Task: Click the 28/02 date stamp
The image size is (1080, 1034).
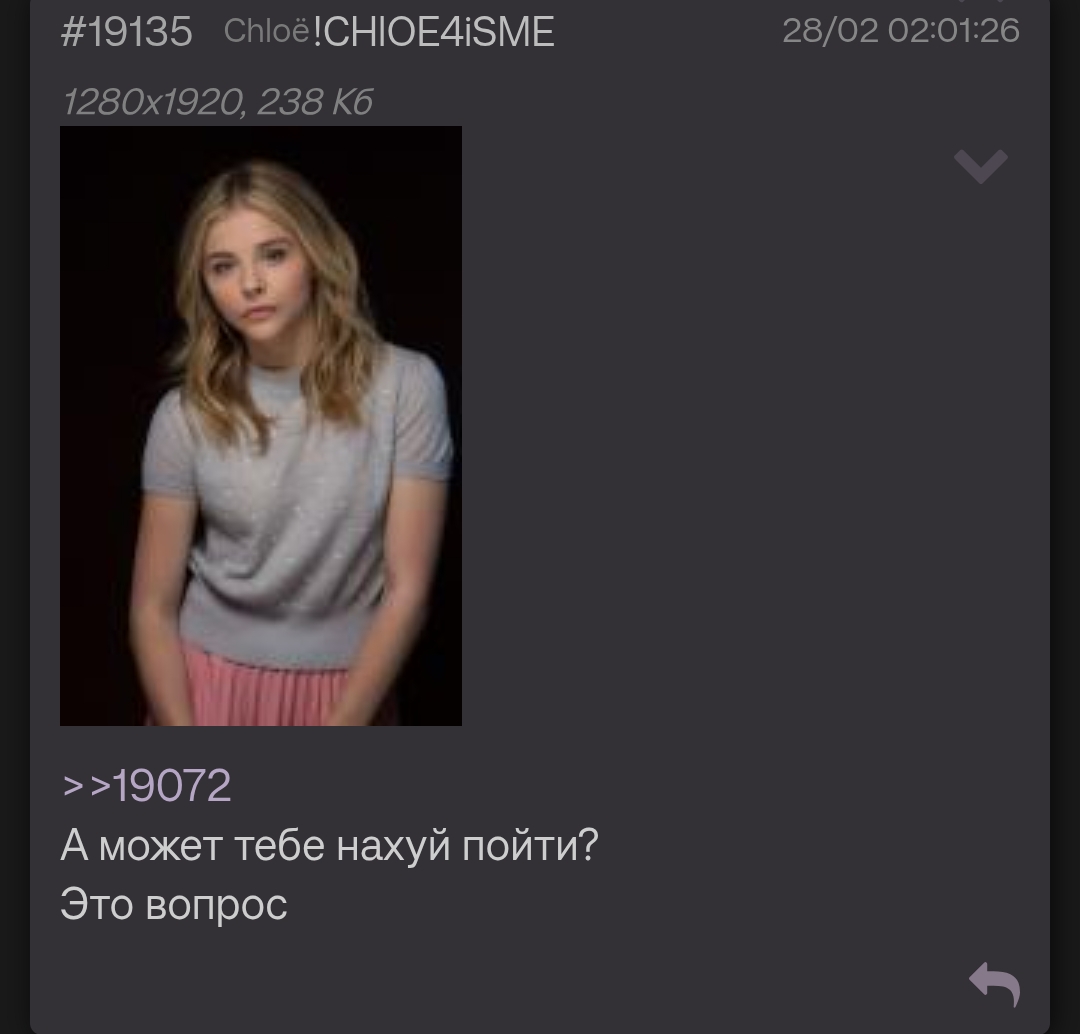Action: pos(830,31)
